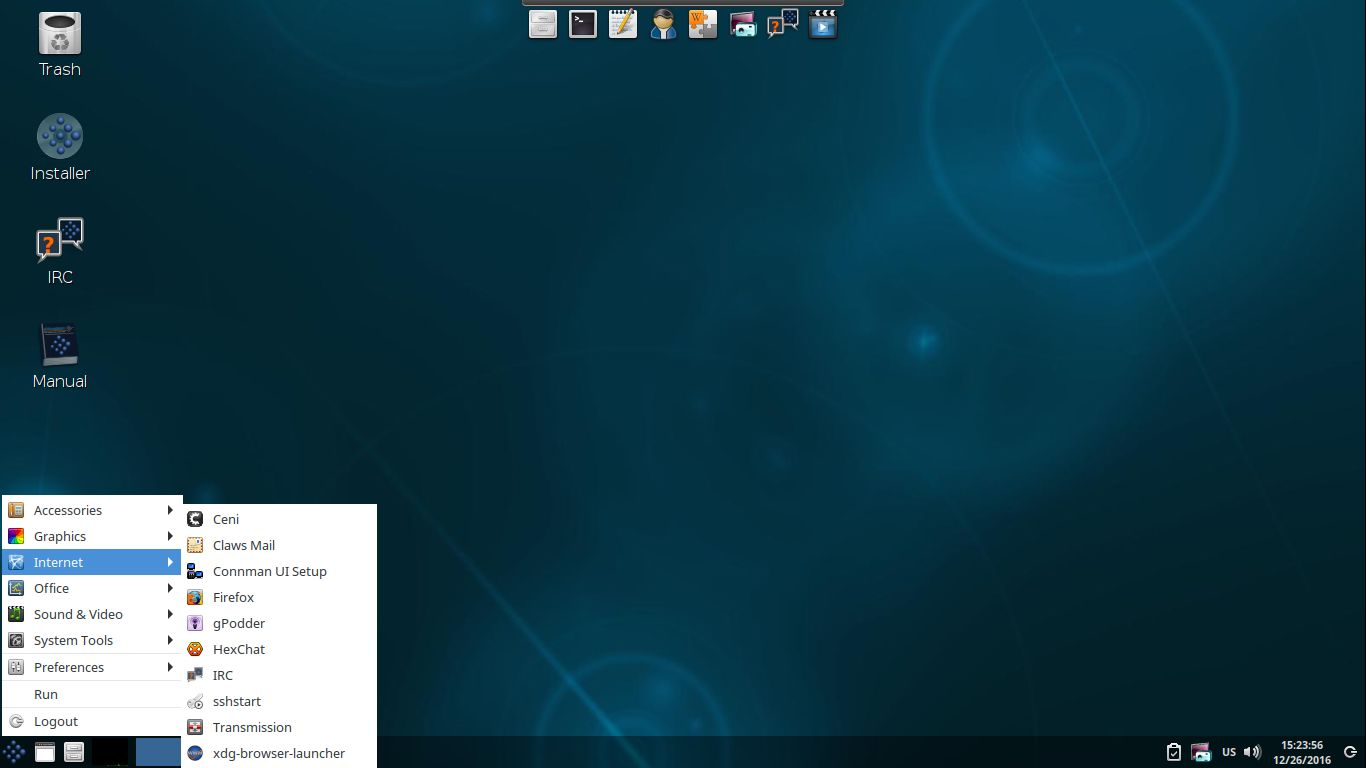Open the Trash desktop icon
The image size is (1366, 768).
coord(60,44)
